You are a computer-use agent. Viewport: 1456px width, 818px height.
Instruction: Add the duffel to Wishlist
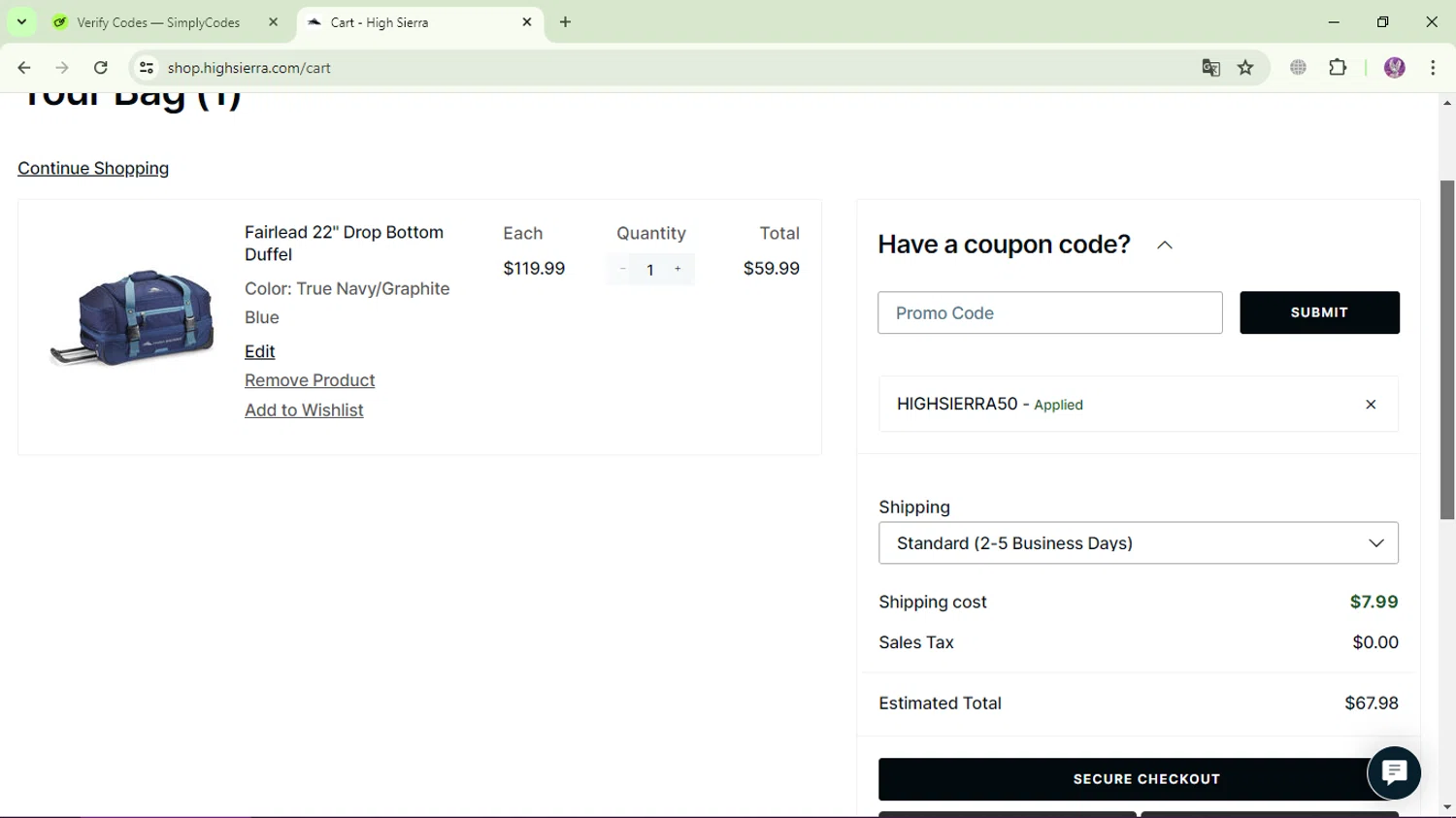click(304, 410)
